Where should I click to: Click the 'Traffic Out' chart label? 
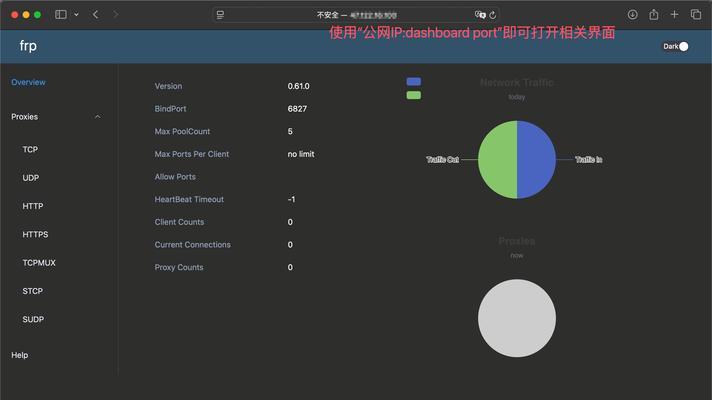click(x=442, y=159)
